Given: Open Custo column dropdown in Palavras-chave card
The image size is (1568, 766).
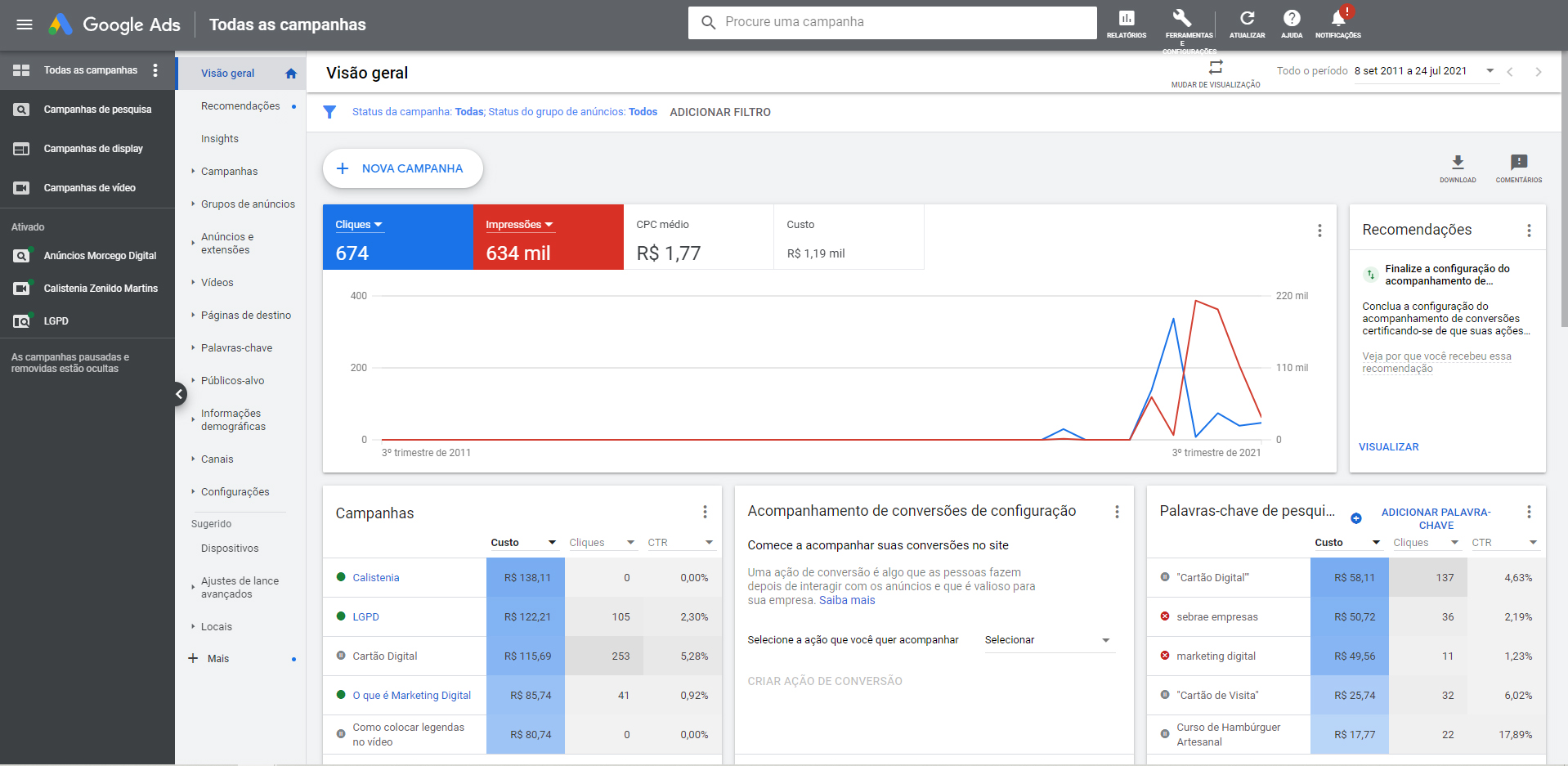Looking at the screenshot, I should pyautogui.click(x=1347, y=543).
